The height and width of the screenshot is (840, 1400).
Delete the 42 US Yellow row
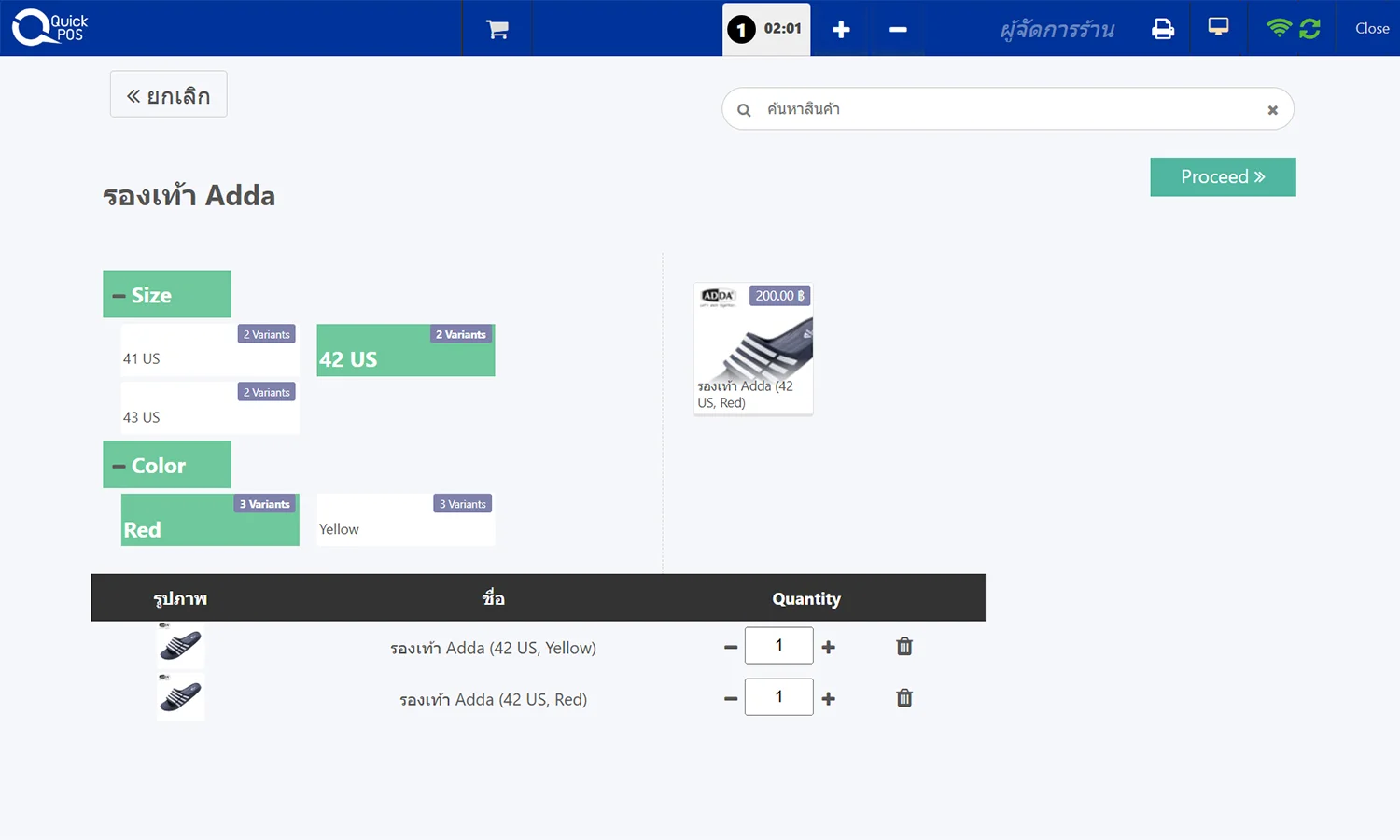(903, 646)
